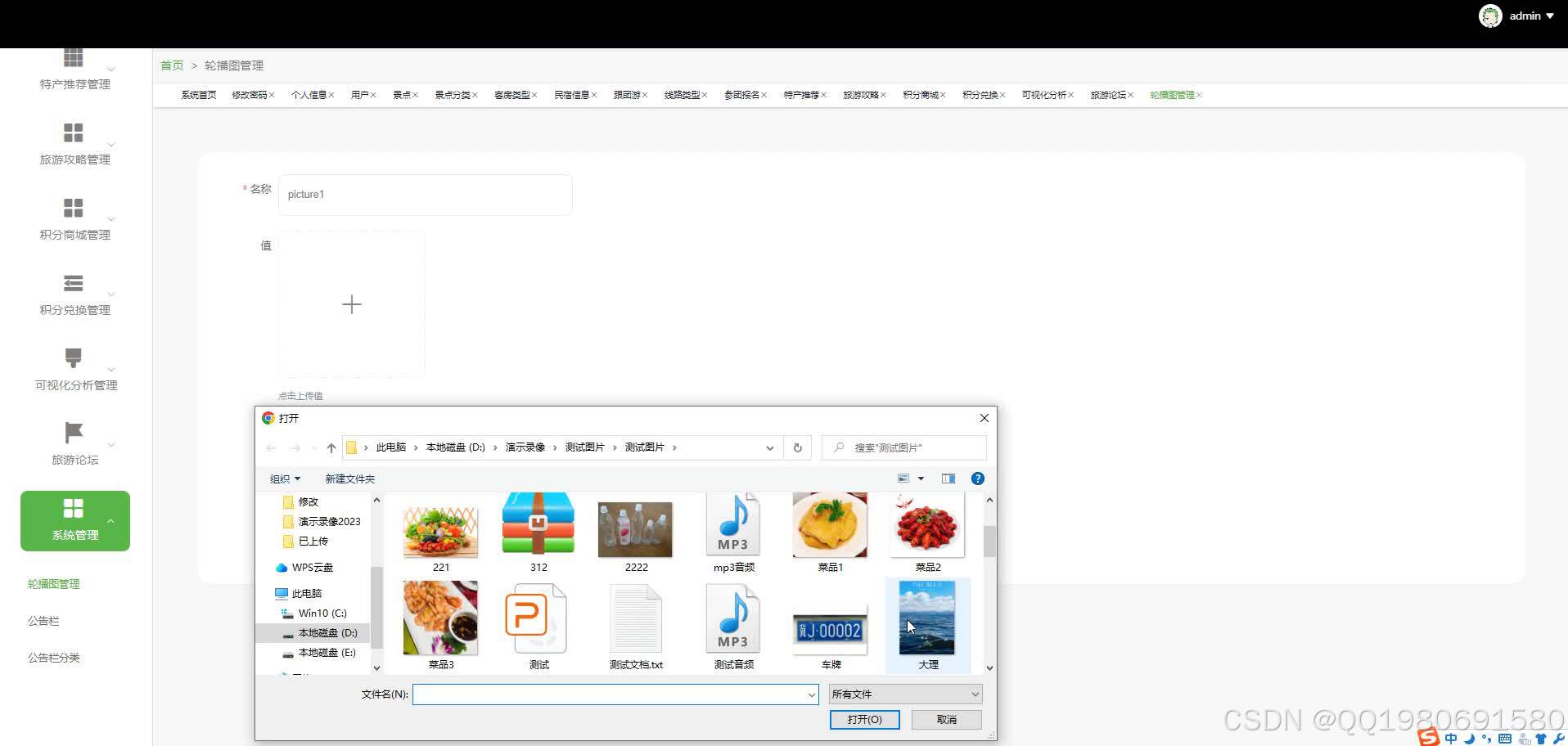Image resolution: width=1568 pixels, height=746 pixels.
Task: Select the 菜品1 image file
Action: (831, 533)
